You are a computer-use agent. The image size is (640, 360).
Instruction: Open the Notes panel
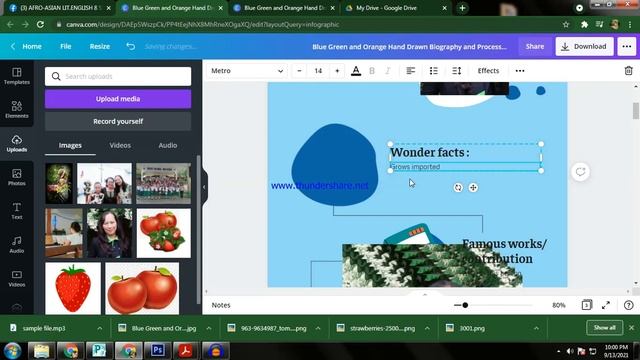221,305
